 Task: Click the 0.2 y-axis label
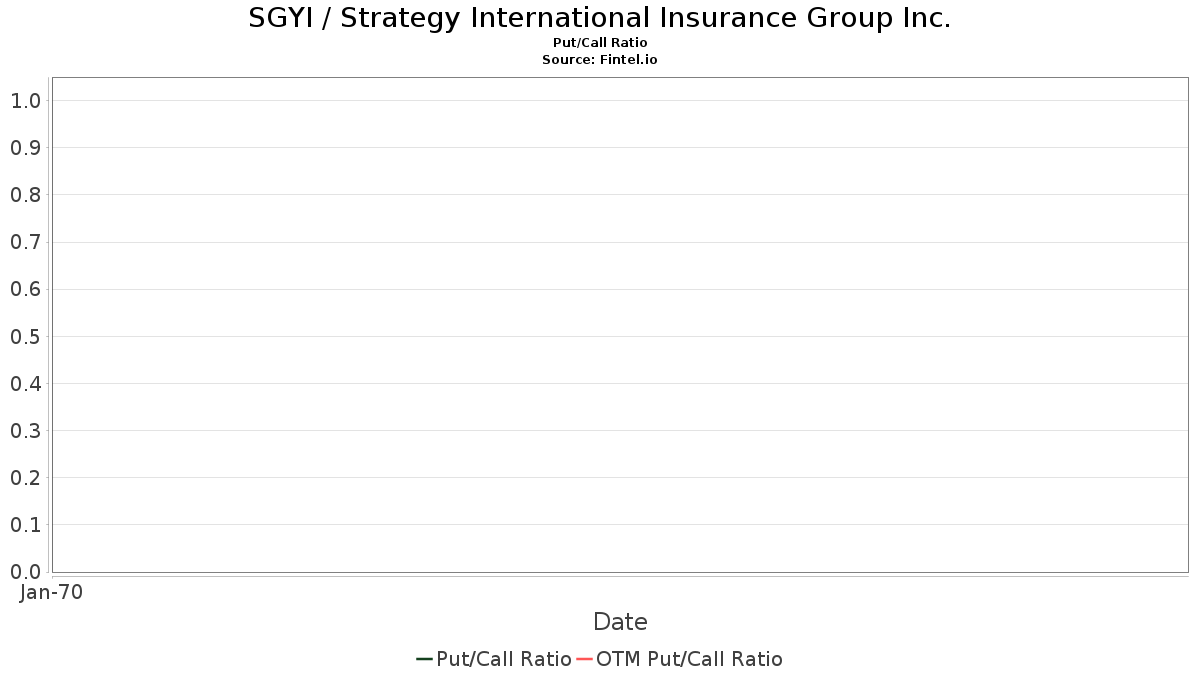25,478
